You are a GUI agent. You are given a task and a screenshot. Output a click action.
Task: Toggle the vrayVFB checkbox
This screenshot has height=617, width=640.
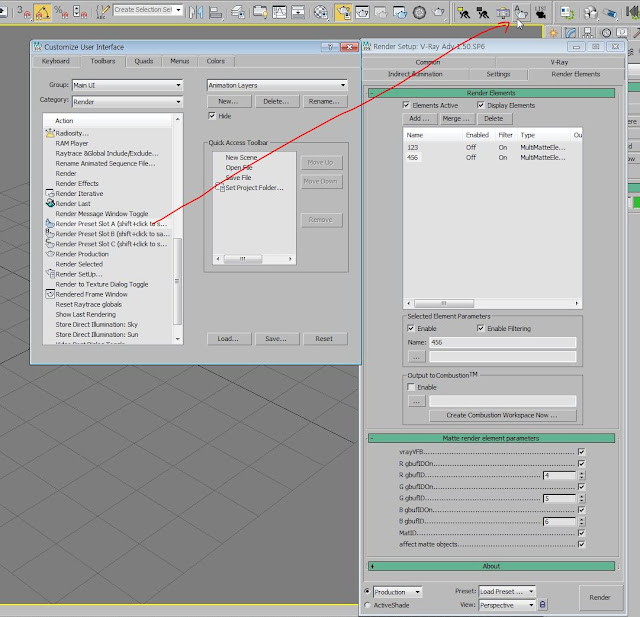(x=581, y=452)
